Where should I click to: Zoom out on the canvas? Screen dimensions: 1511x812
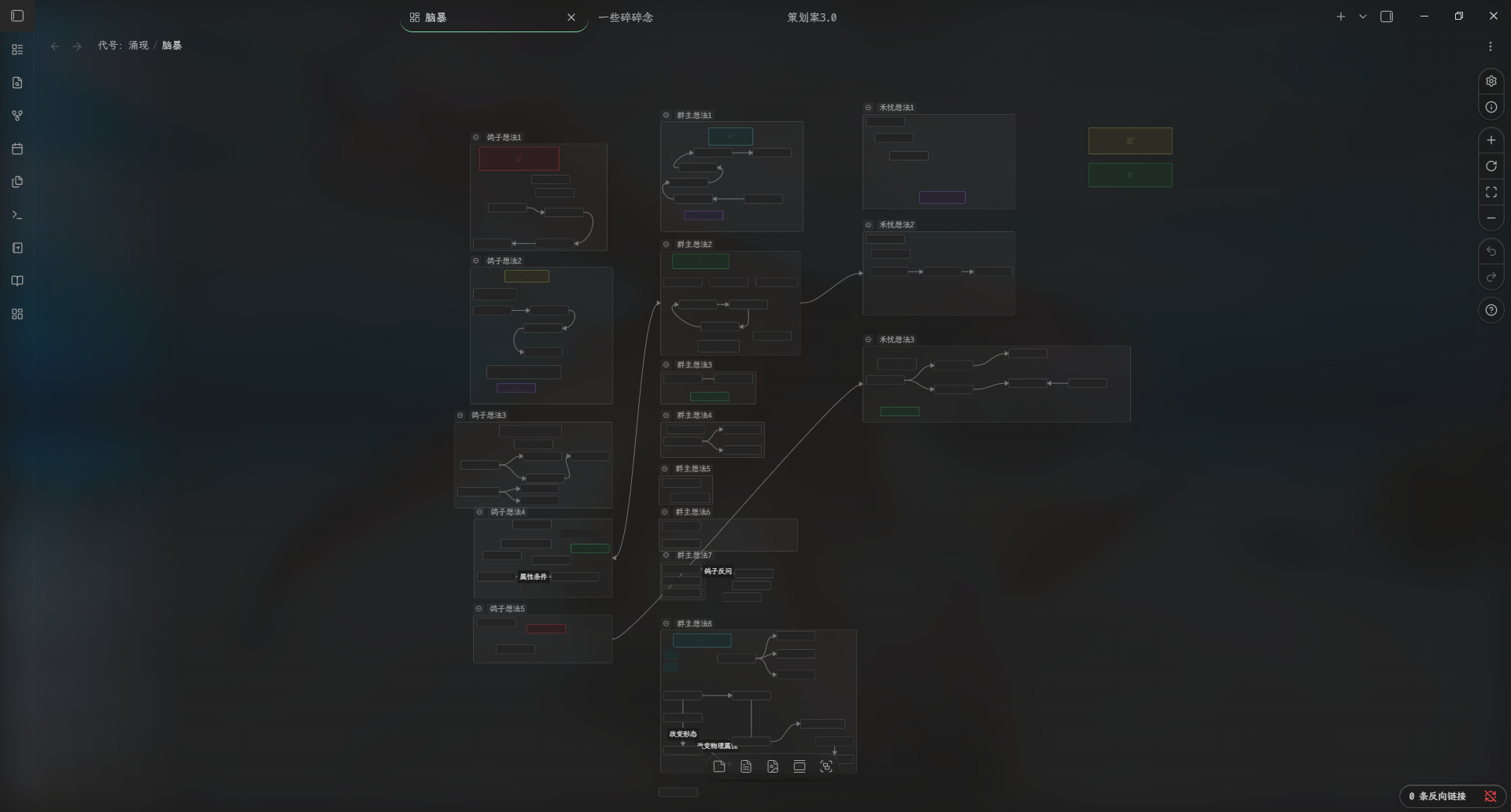click(1491, 218)
